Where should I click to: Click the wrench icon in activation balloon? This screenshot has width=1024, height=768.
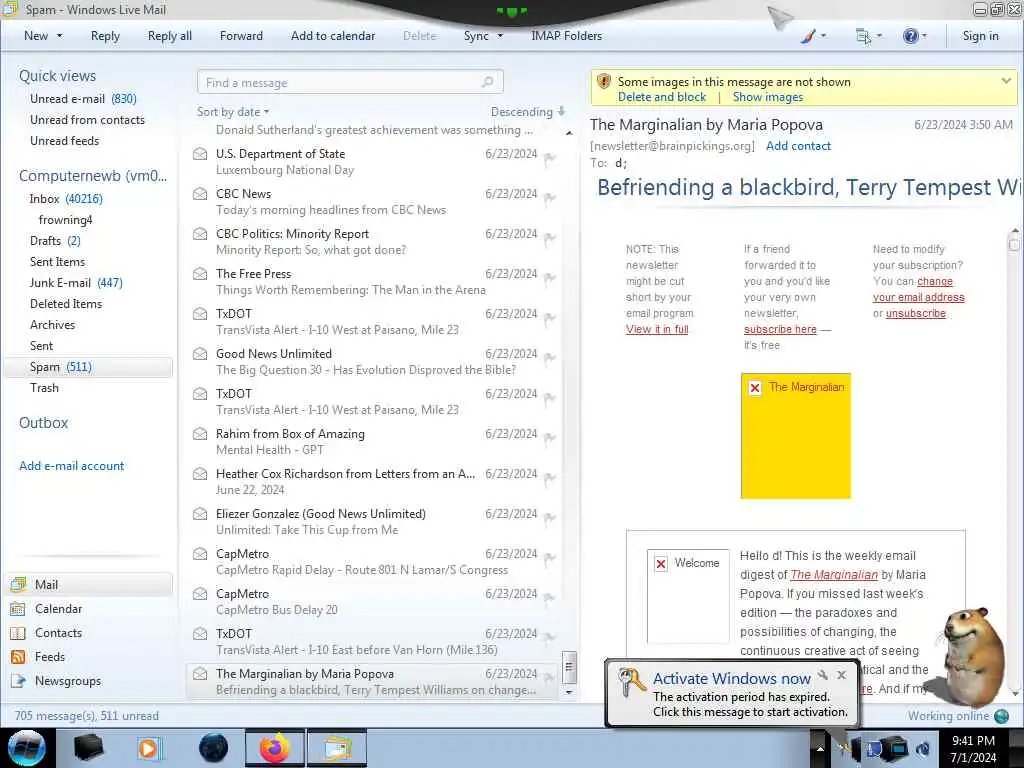tap(823, 675)
